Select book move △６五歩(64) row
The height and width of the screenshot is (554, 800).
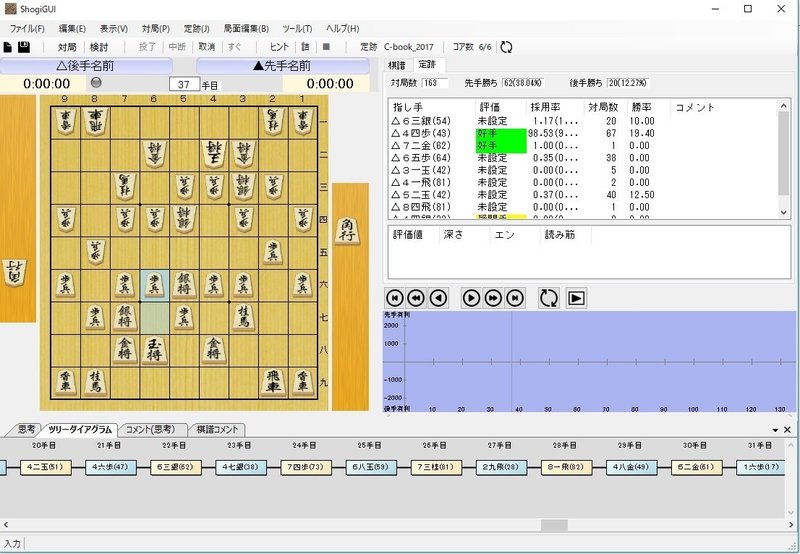[583, 158]
